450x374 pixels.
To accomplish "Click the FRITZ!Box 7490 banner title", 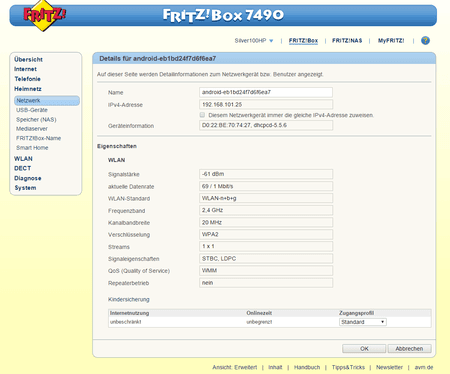I will [x=223, y=15].
